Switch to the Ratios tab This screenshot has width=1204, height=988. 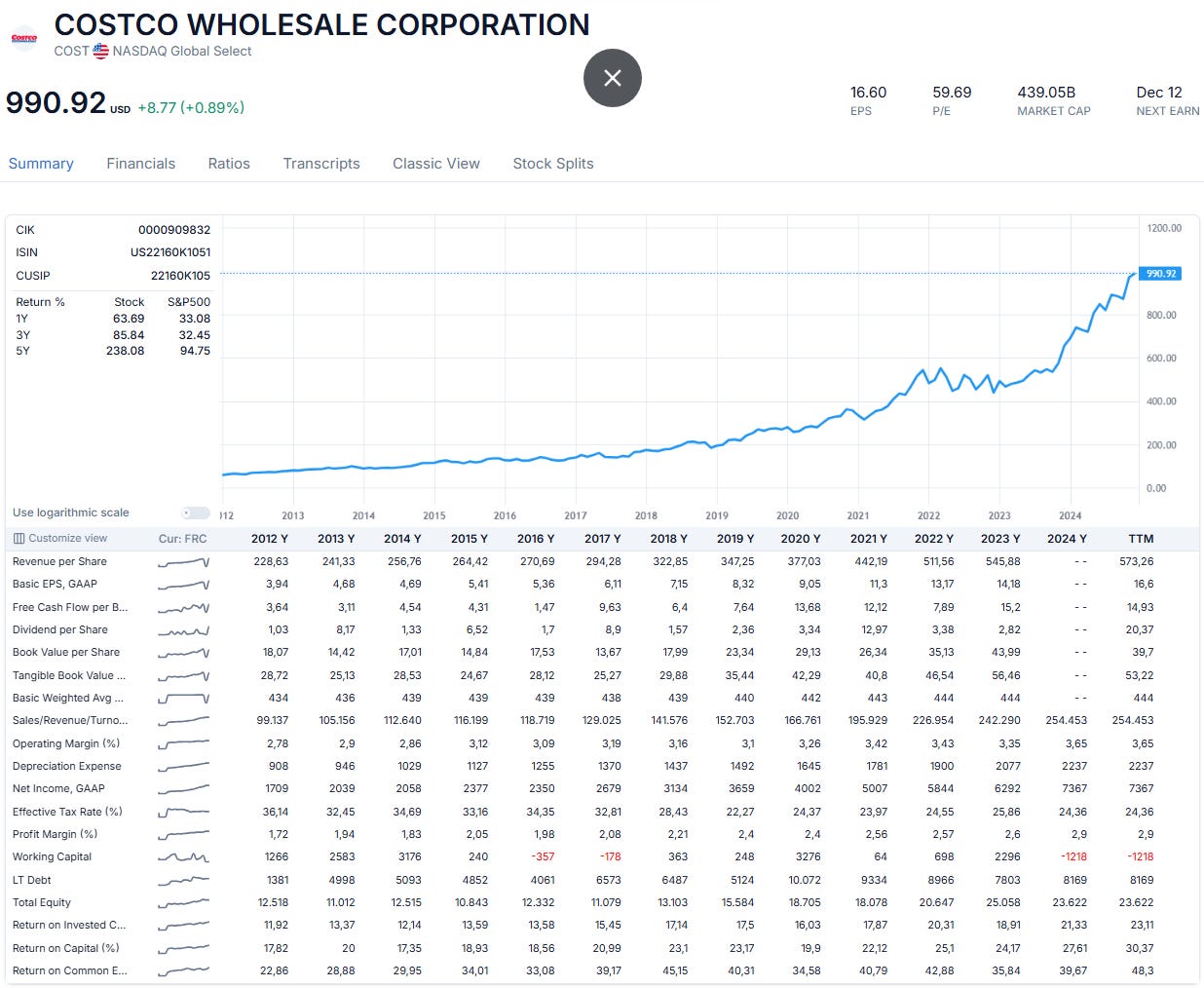click(229, 164)
